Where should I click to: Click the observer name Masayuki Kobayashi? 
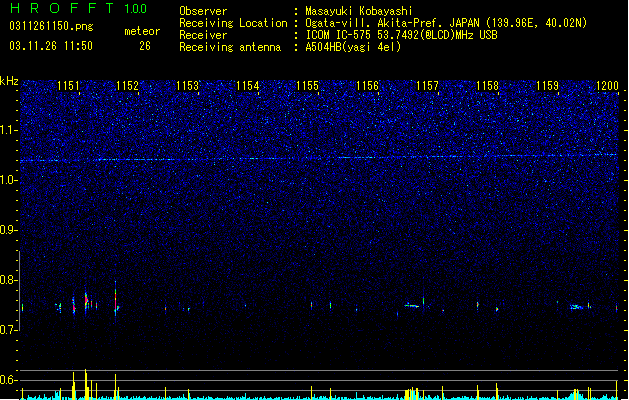coord(359,11)
